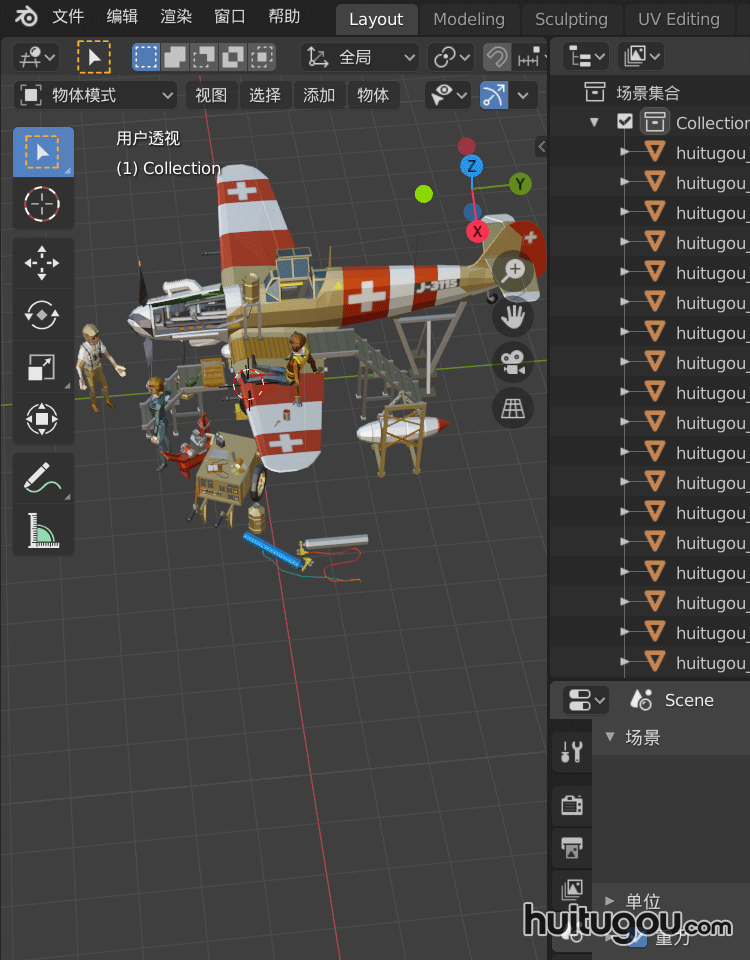Select the Scale tool
The height and width of the screenshot is (960, 750).
coord(42,367)
